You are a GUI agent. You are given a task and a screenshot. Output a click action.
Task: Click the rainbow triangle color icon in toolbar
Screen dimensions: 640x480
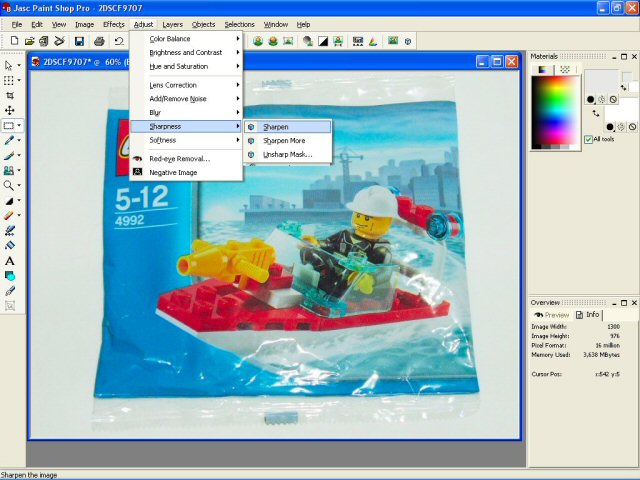click(373, 41)
